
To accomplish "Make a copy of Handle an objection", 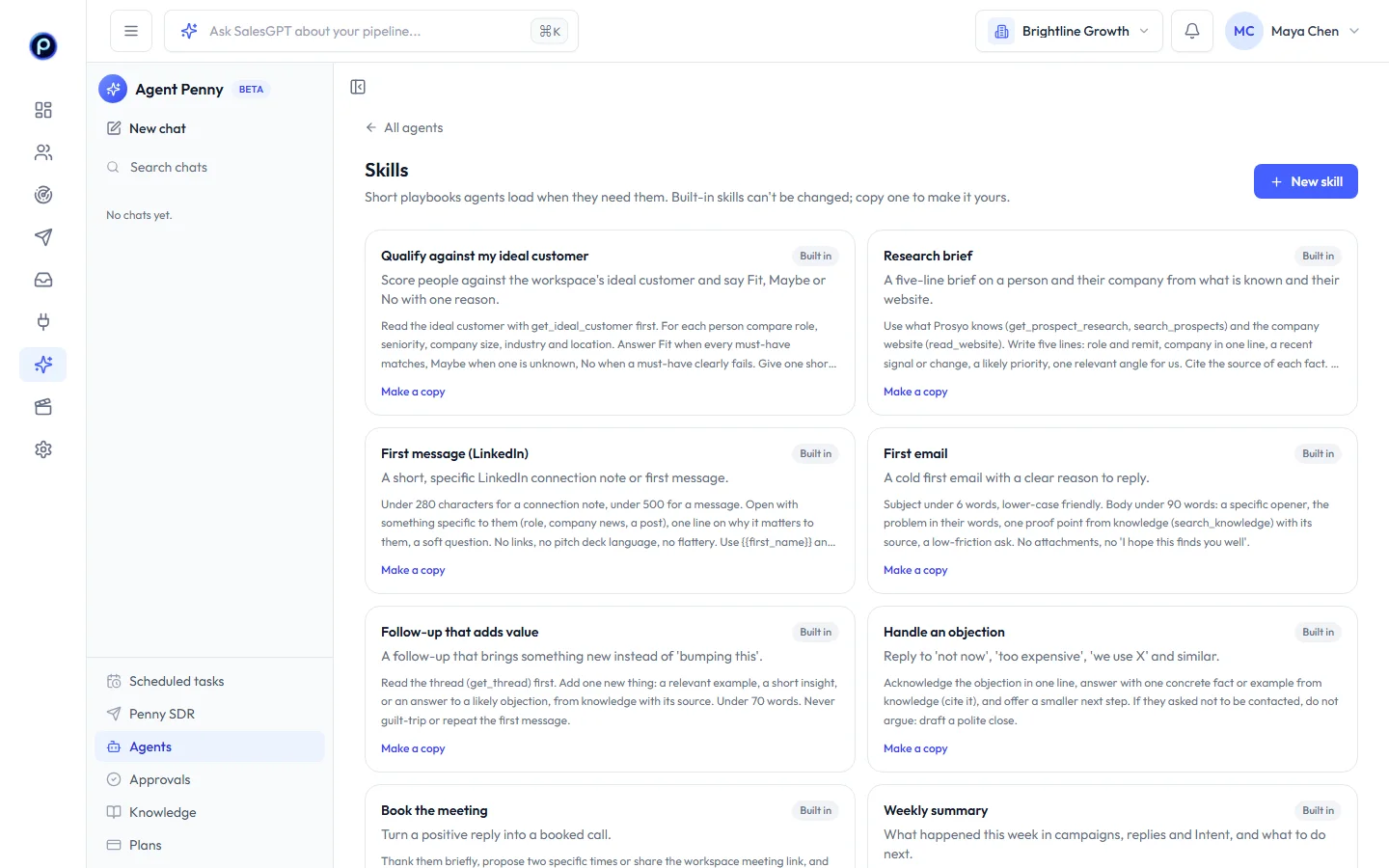I will tap(915, 748).
